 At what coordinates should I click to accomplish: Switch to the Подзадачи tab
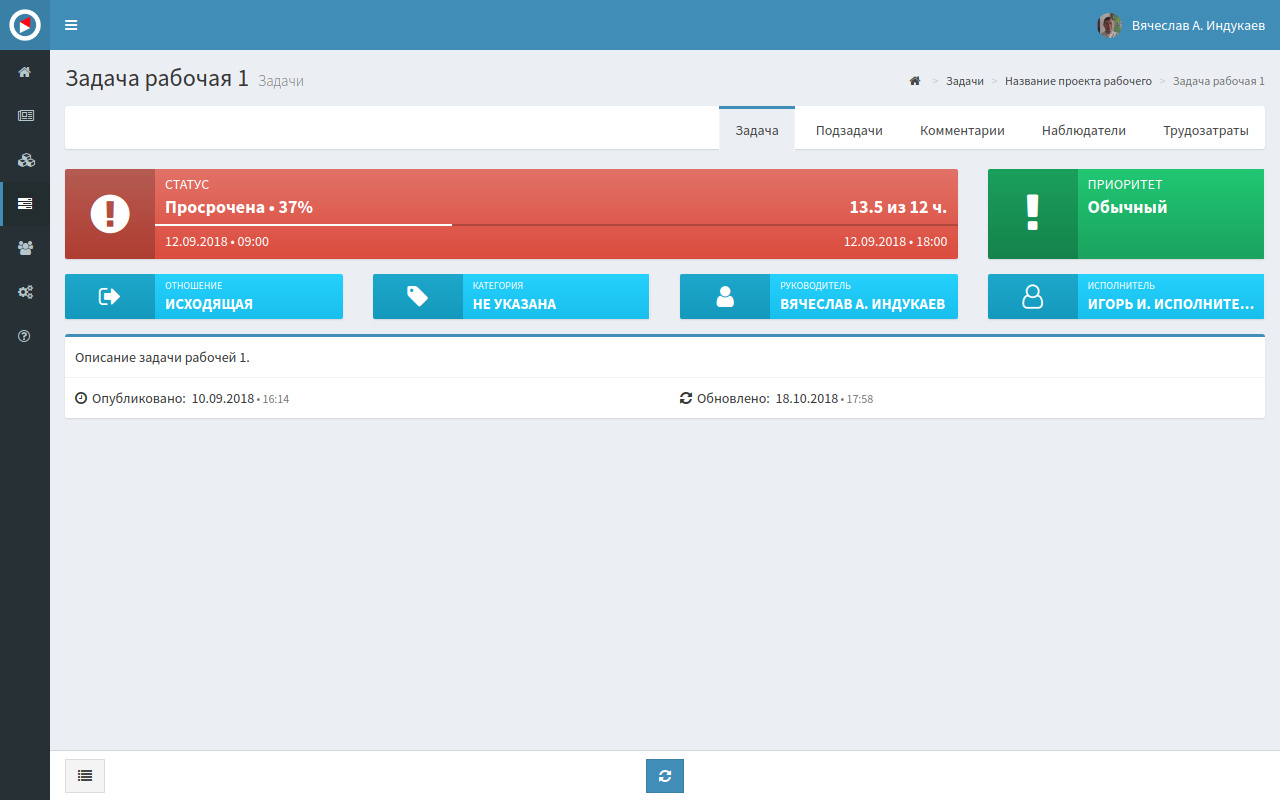pyautogui.click(x=849, y=130)
